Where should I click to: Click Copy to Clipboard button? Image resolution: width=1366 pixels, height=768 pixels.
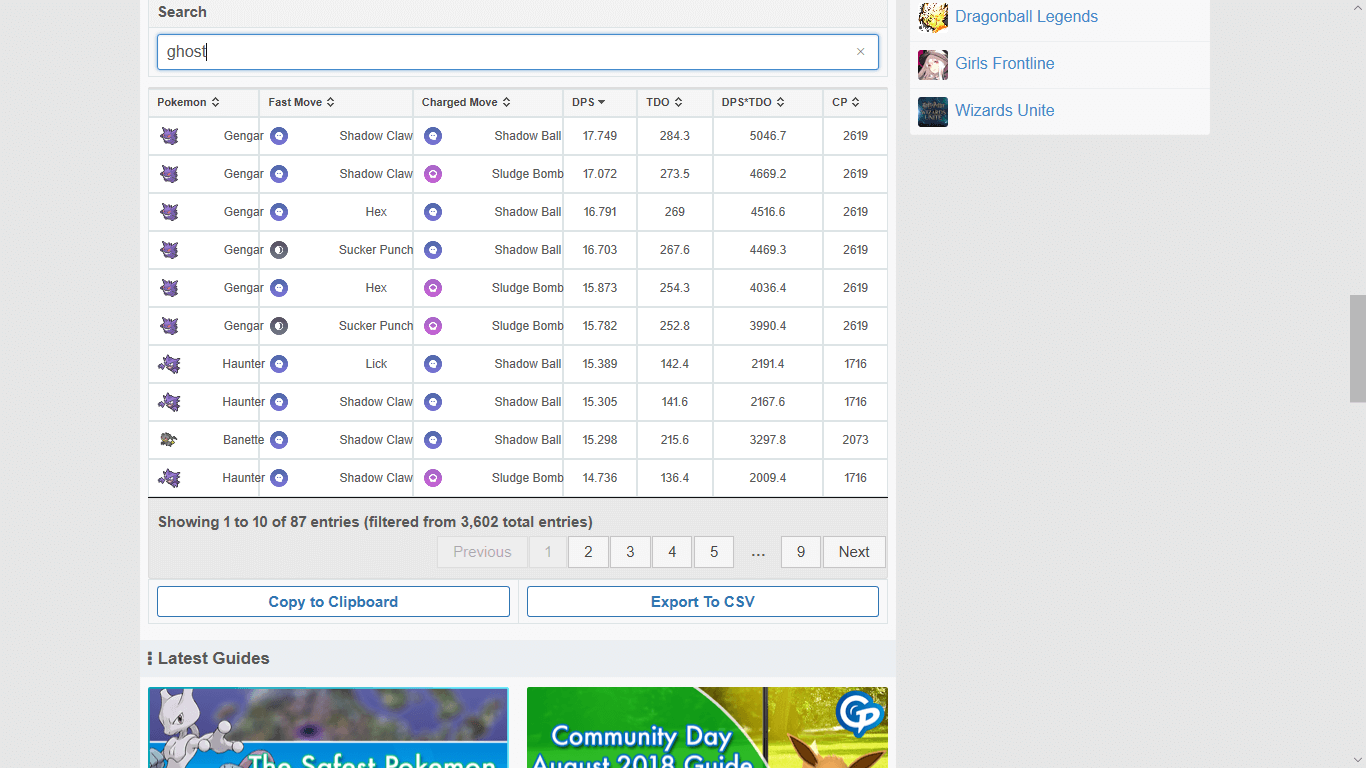tap(333, 602)
